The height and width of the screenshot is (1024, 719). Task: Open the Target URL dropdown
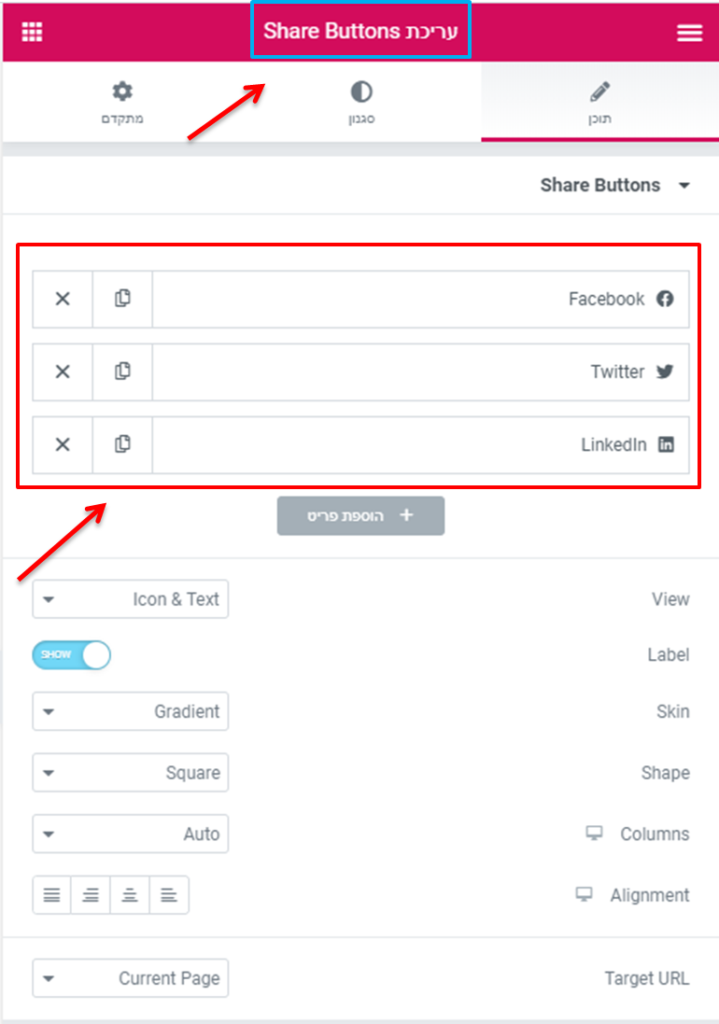tap(131, 978)
